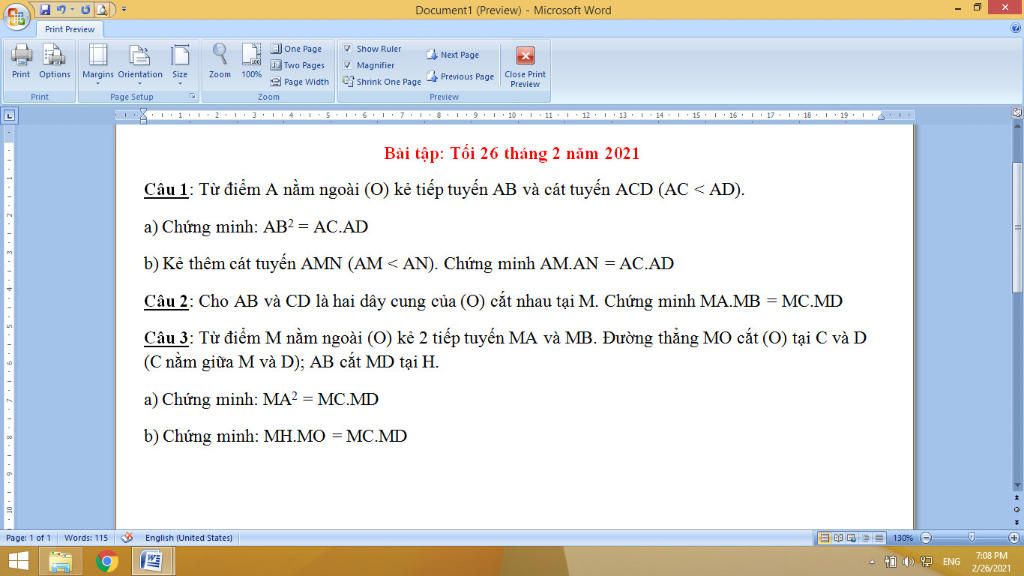Jump to the next page with double arrow
Image resolution: width=1024 pixels, height=576 pixels.
click(x=1017, y=522)
